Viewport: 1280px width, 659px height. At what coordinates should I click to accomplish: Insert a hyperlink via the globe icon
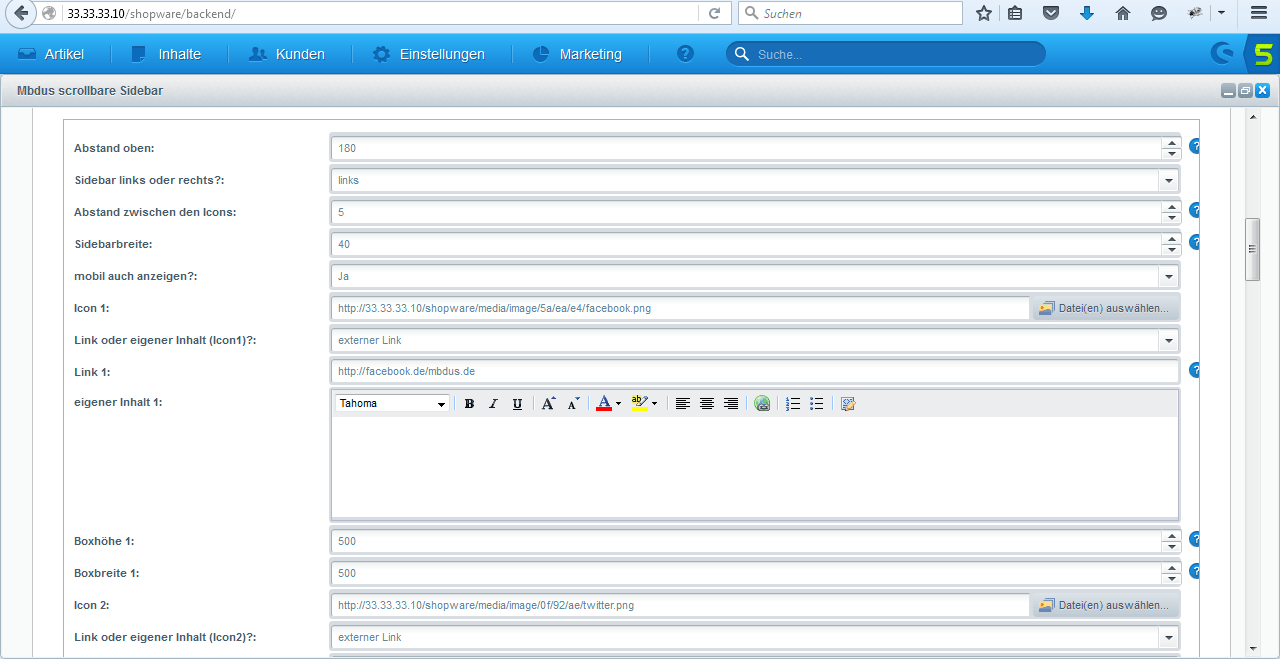pos(762,403)
